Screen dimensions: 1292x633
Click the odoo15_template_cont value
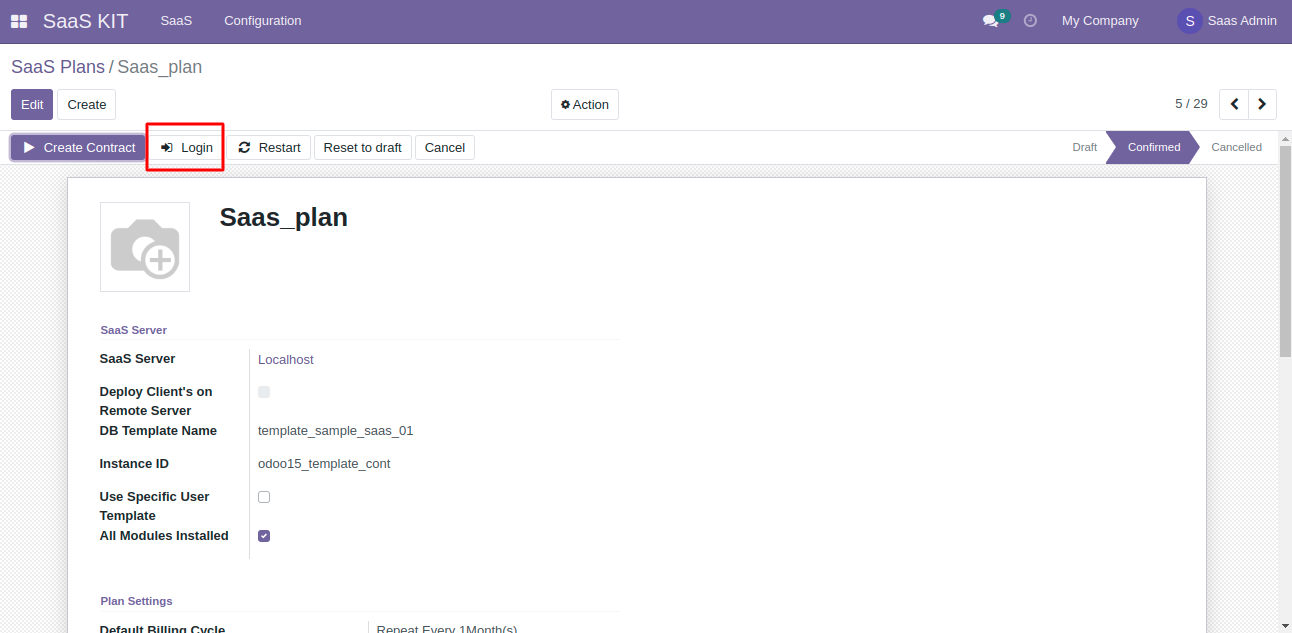click(324, 464)
